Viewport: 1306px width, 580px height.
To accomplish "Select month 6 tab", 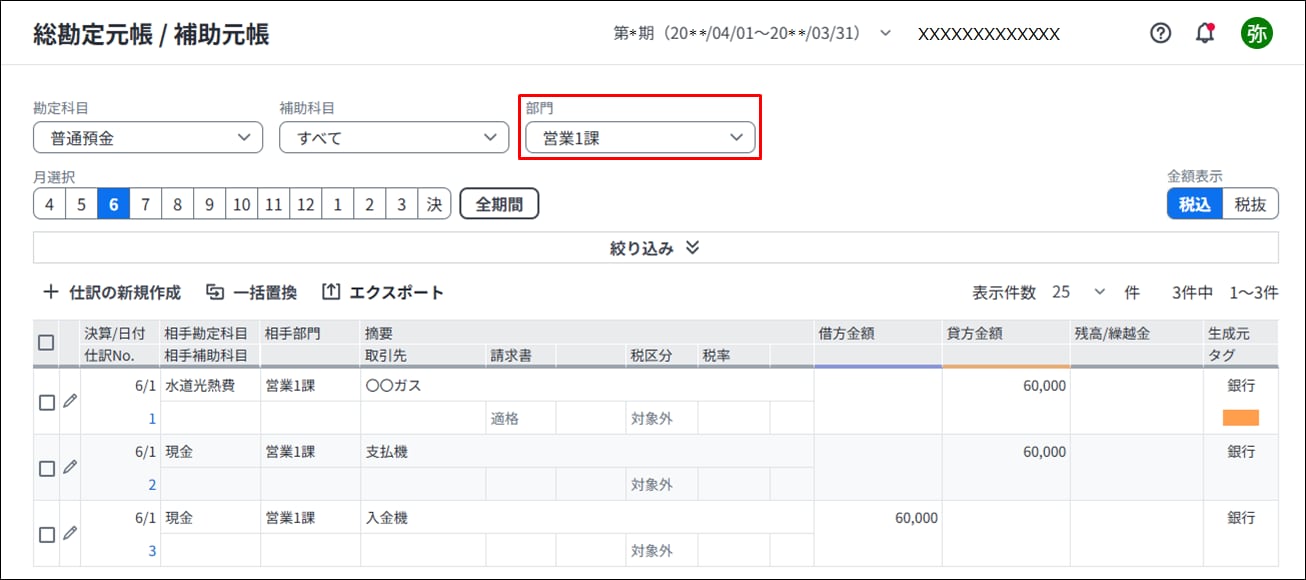I will (113, 204).
